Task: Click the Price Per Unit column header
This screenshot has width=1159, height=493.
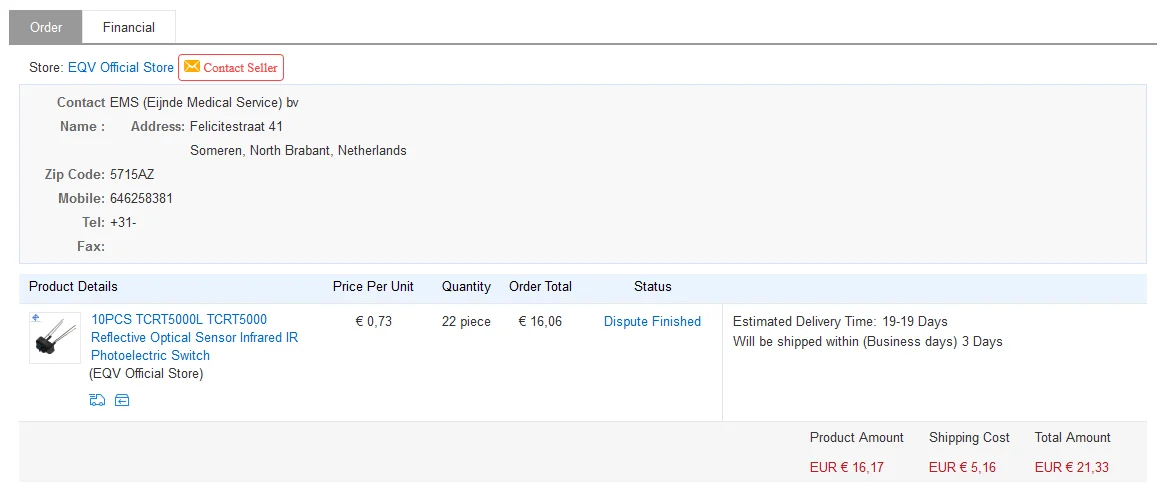Action: click(373, 286)
